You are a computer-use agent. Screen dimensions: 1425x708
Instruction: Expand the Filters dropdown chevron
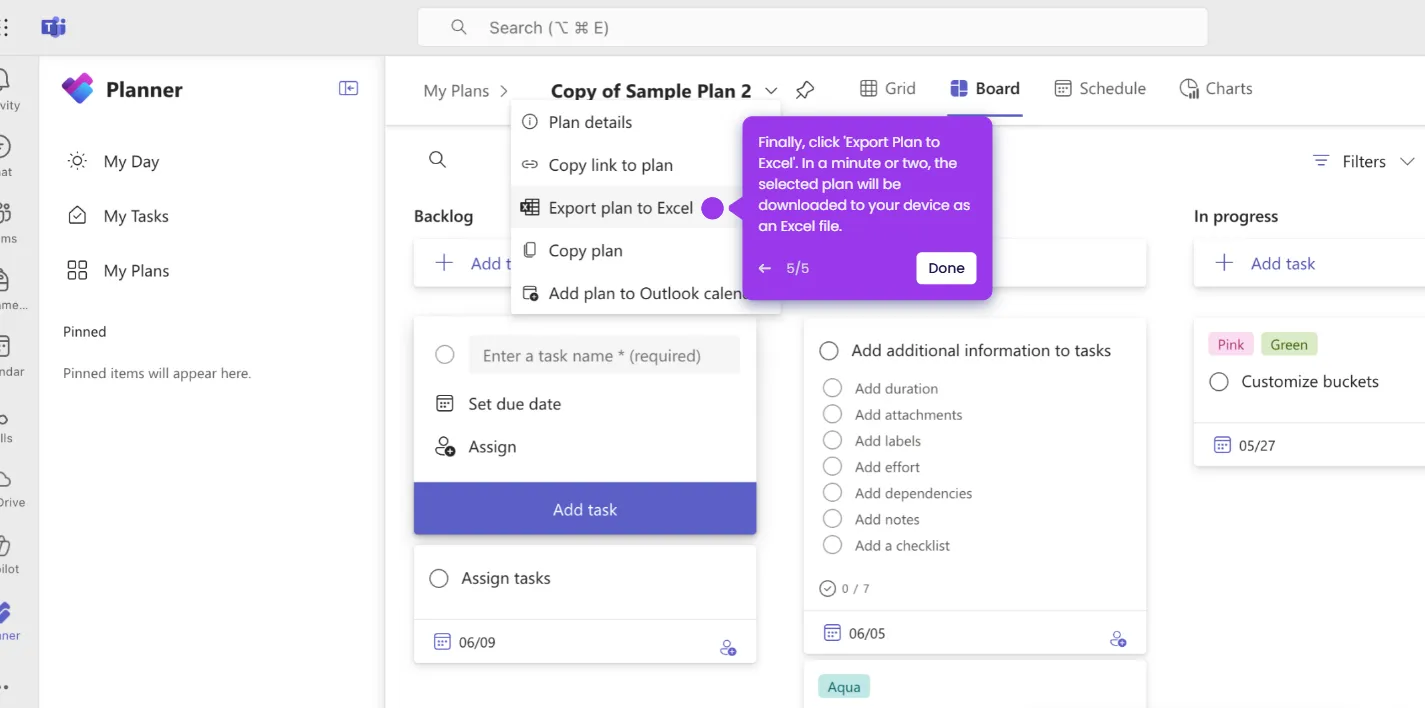coord(1407,161)
